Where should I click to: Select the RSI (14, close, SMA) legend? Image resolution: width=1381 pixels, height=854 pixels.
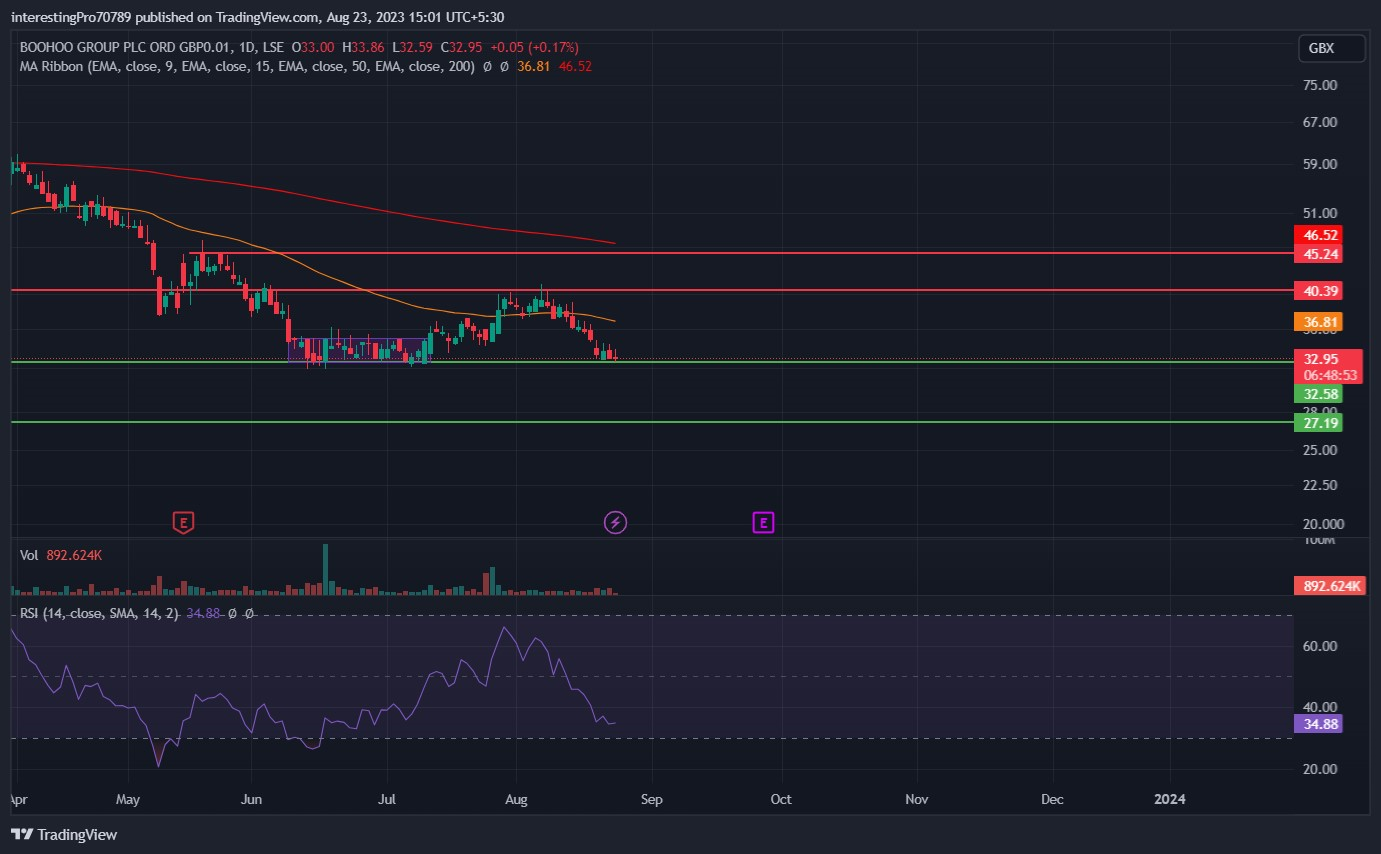pyautogui.click(x=99, y=613)
